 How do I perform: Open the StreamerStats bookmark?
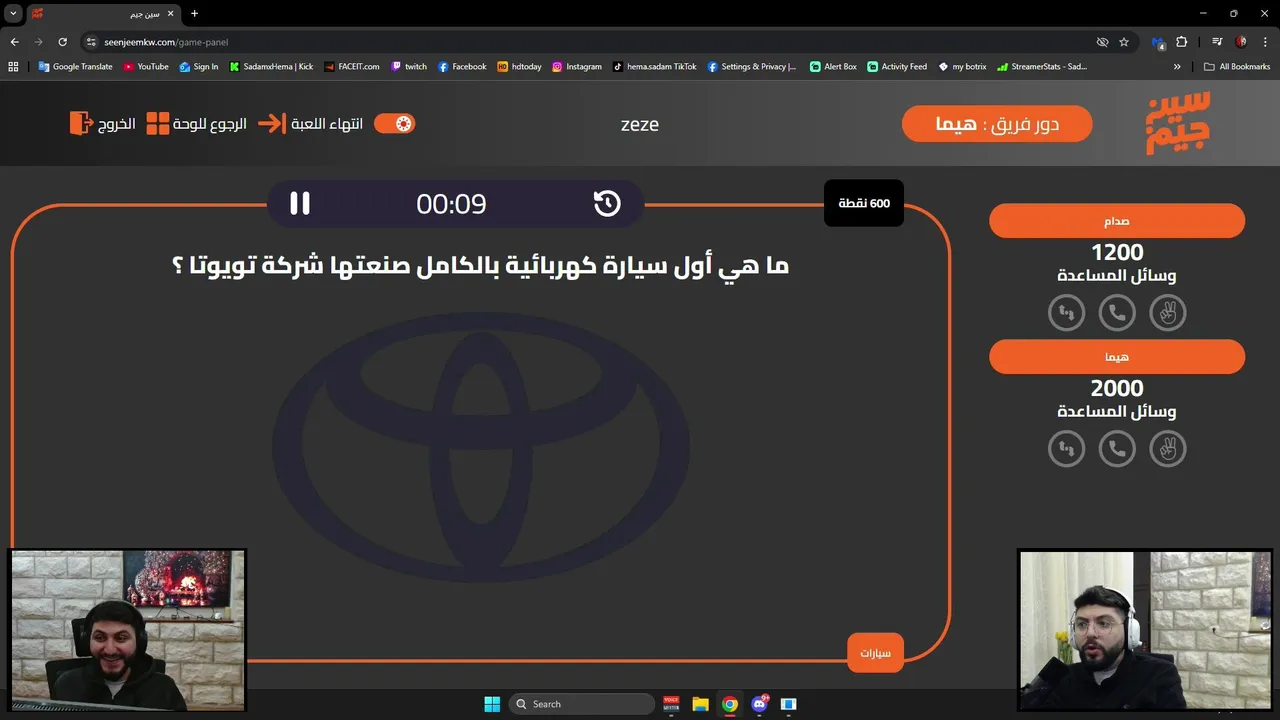tap(1042, 67)
